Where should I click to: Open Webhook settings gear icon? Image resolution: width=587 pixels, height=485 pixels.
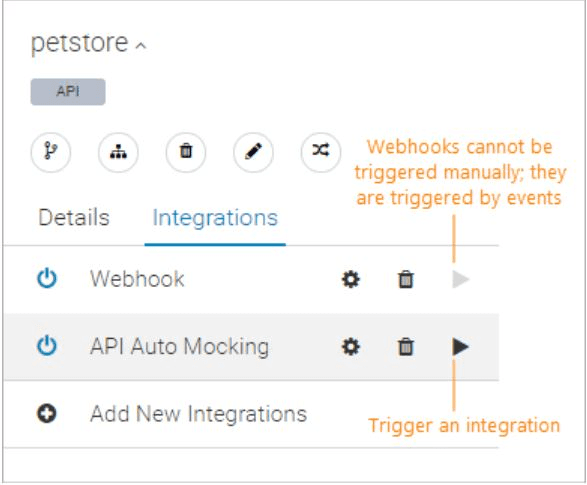click(x=351, y=279)
